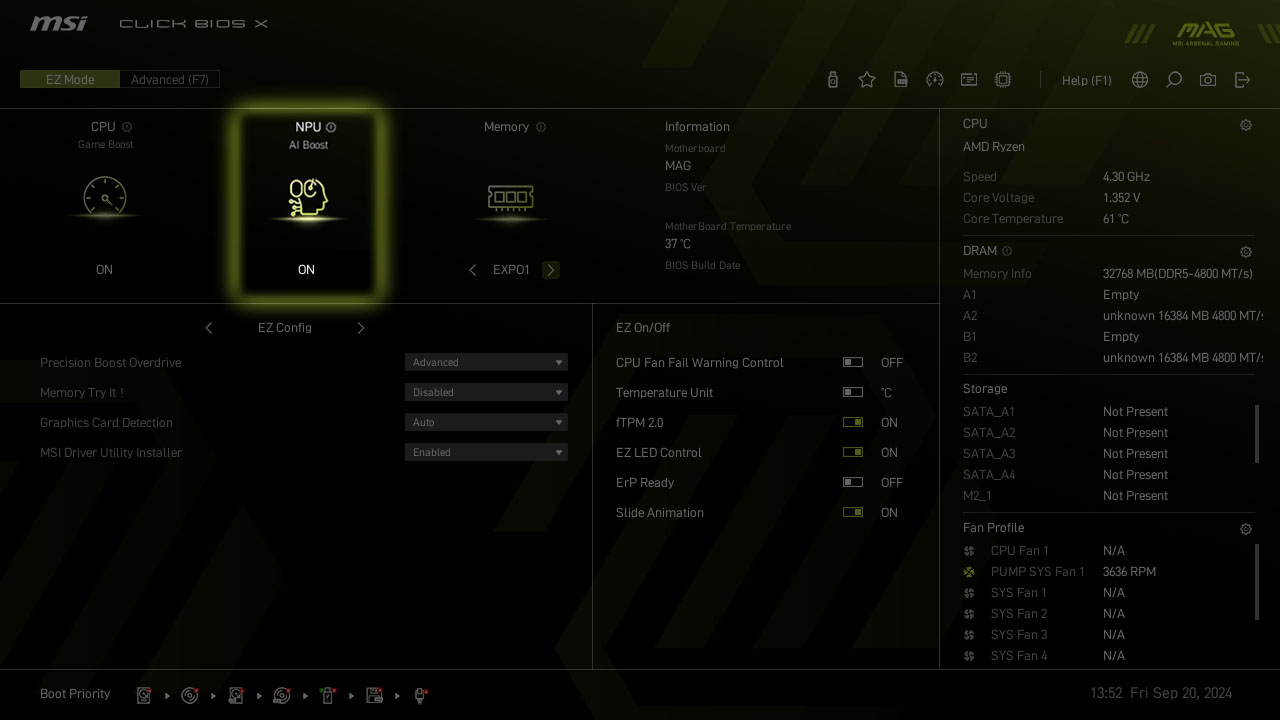Disable the fTPM 2.0 toggle

click(x=853, y=423)
